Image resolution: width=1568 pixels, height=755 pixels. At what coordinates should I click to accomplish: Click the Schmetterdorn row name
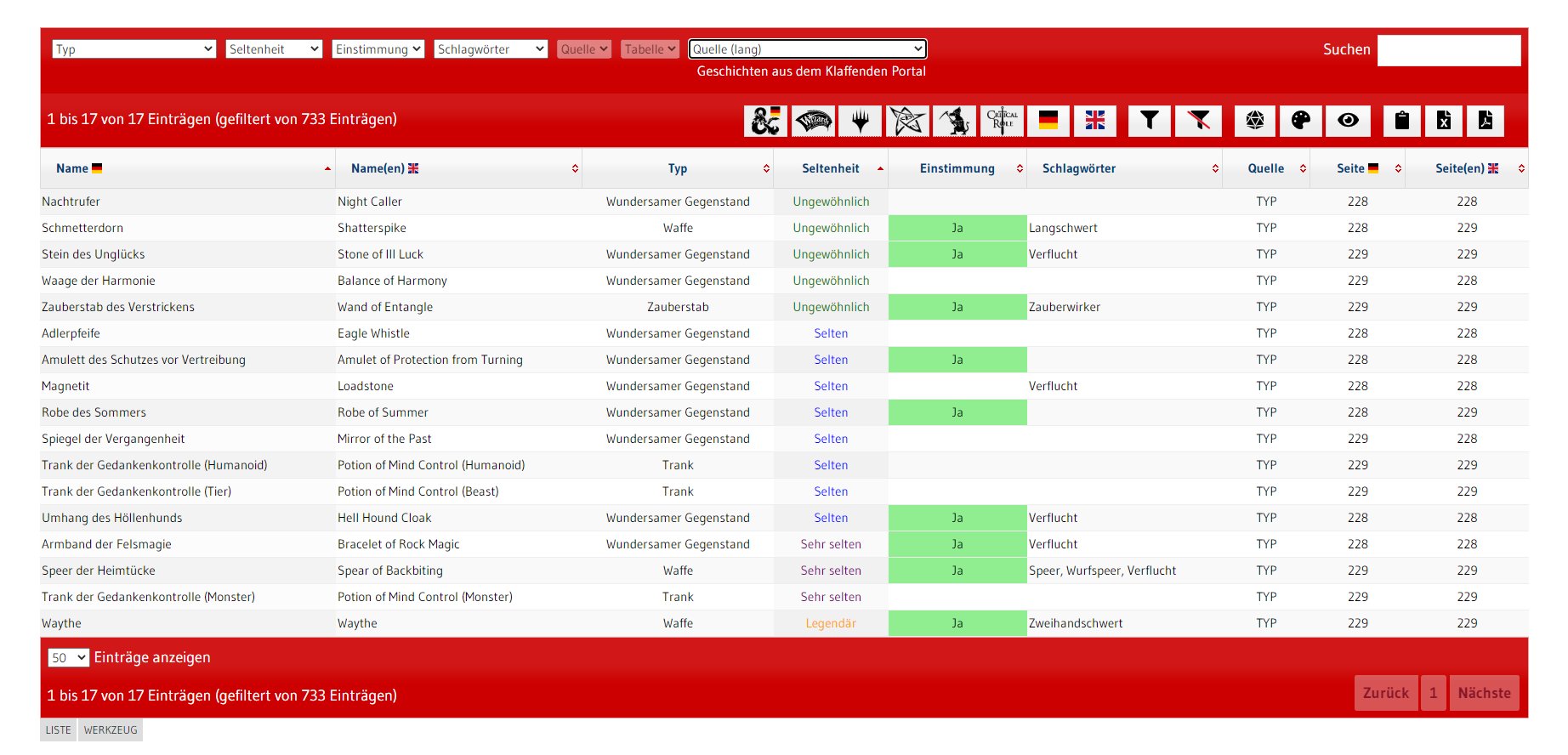tap(82, 228)
